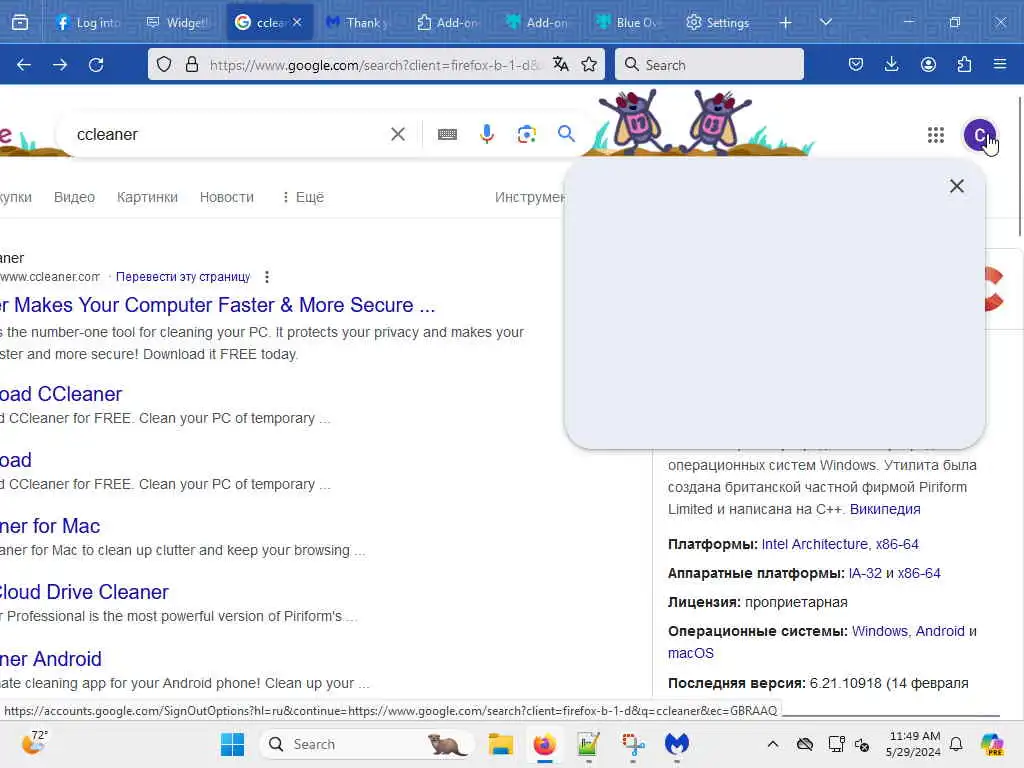Open the CCleaner Android sitelink
Image resolution: width=1024 pixels, height=768 pixels.
tap(51, 659)
